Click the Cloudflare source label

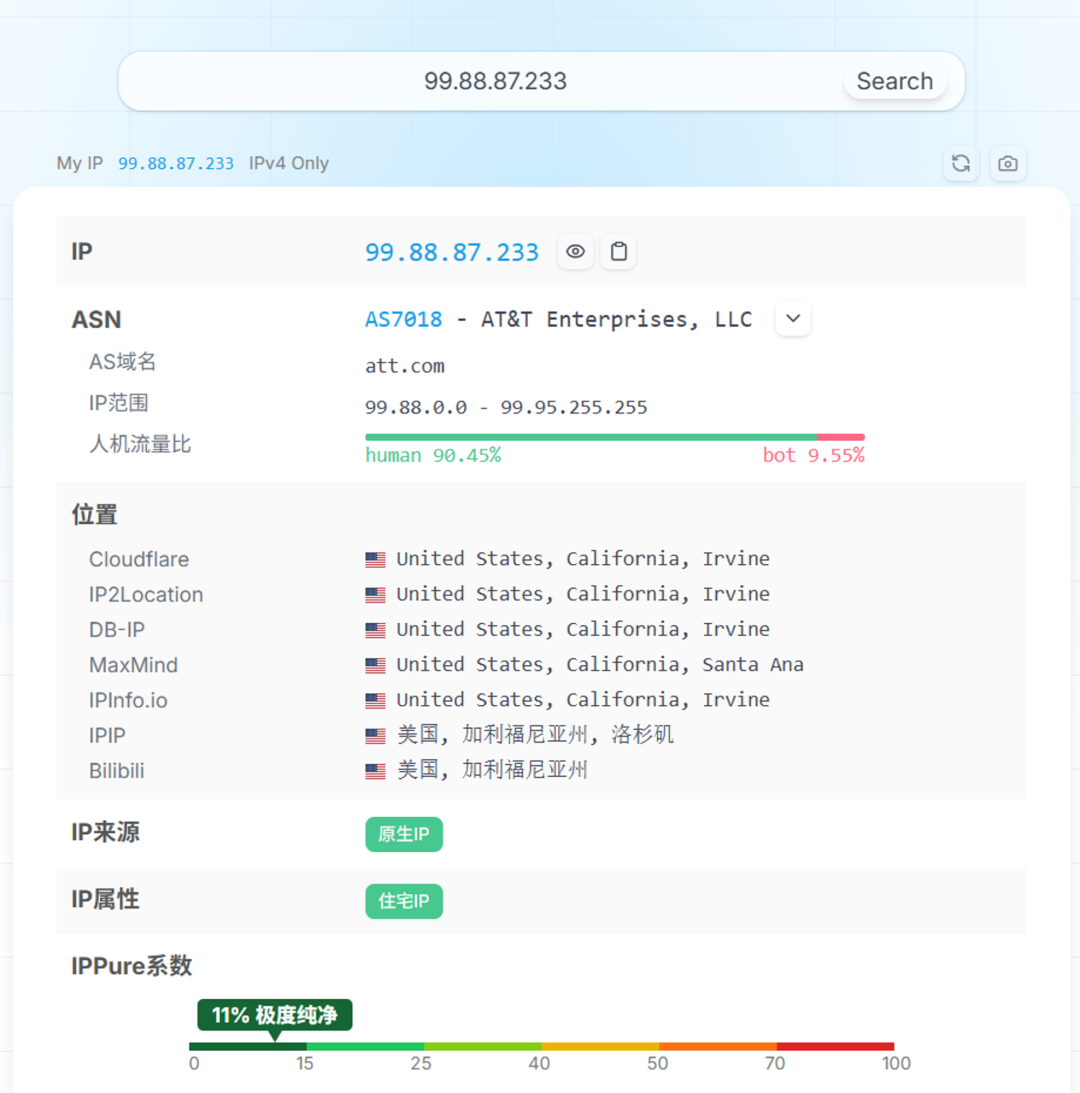139,559
